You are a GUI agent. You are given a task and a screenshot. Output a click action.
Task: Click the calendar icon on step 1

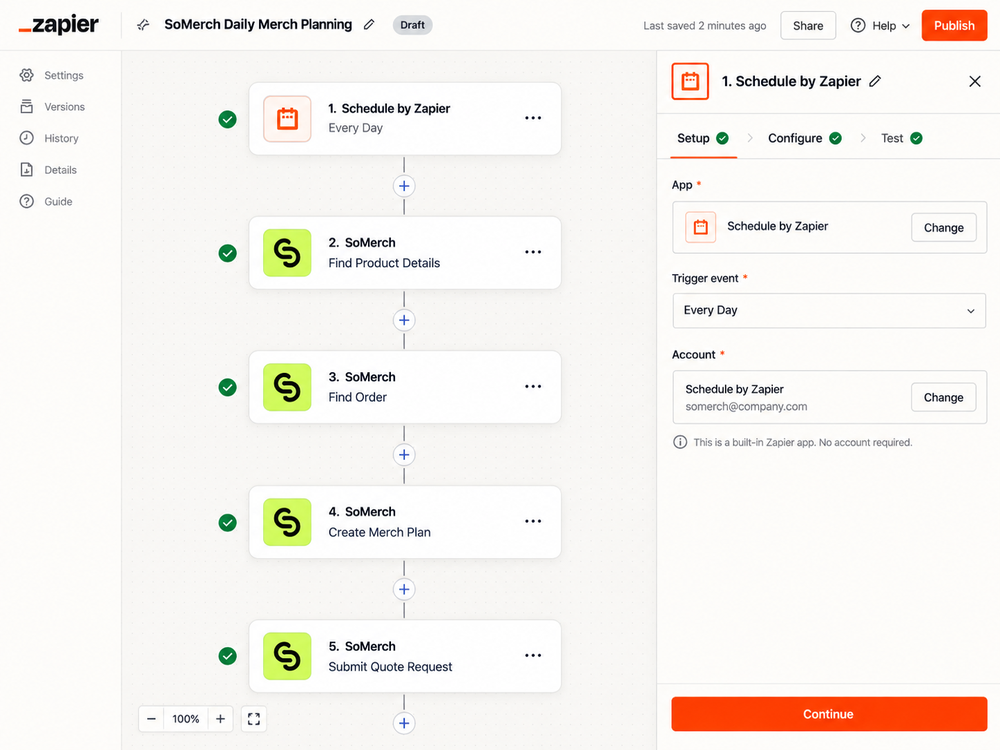coord(287,119)
